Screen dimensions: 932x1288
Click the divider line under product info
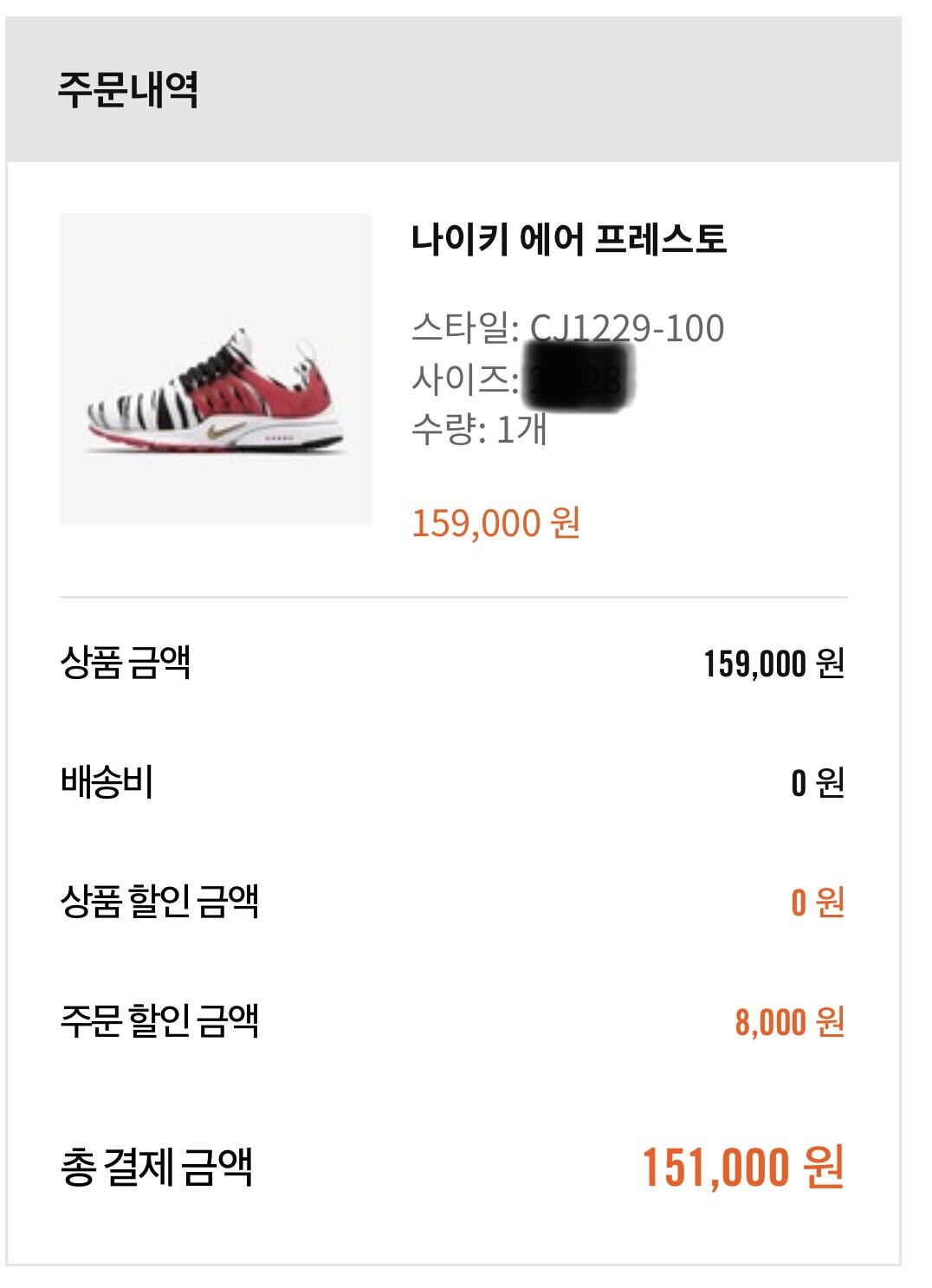coord(452,597)
